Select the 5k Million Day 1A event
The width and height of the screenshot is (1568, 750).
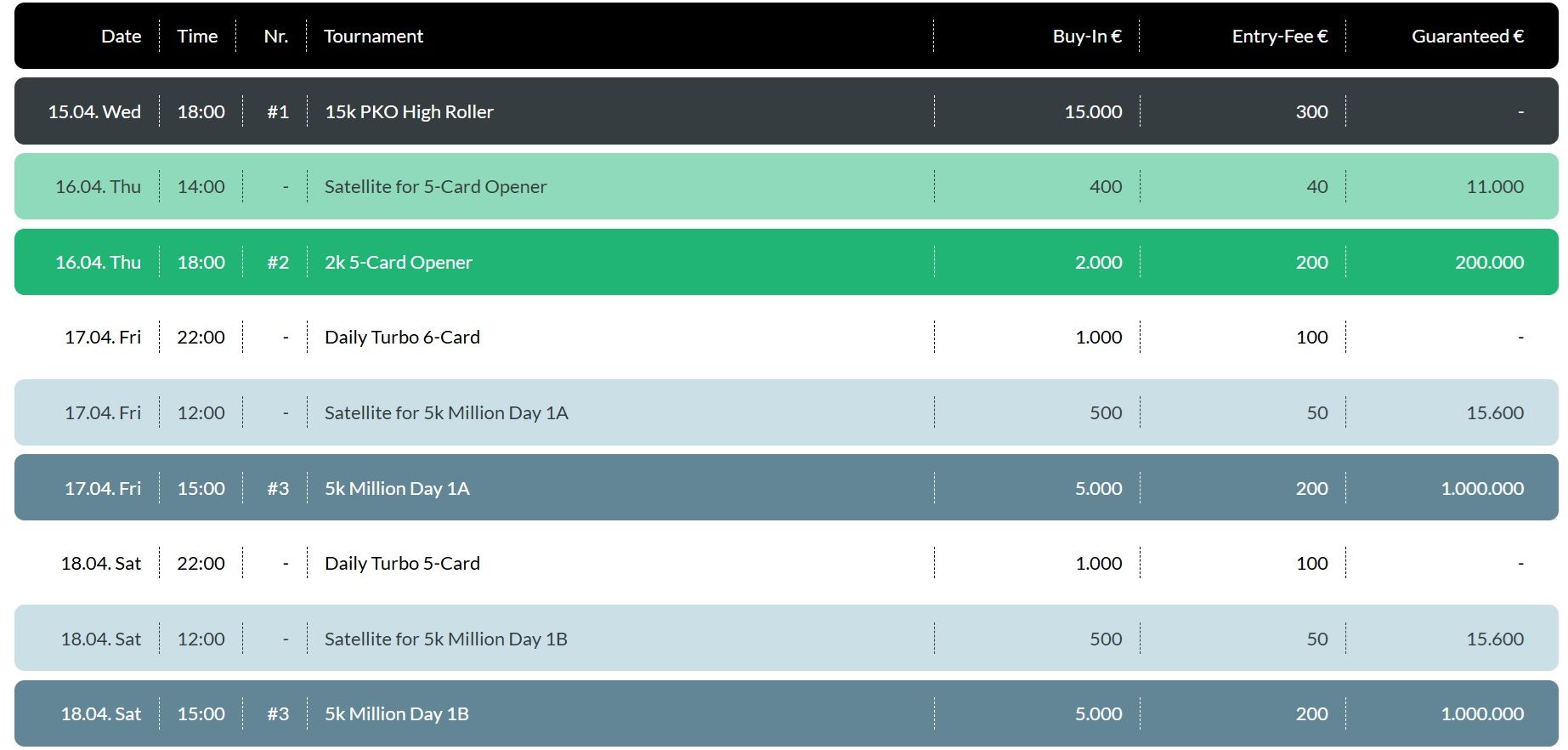pyautogui.click(x=397, y=489)
